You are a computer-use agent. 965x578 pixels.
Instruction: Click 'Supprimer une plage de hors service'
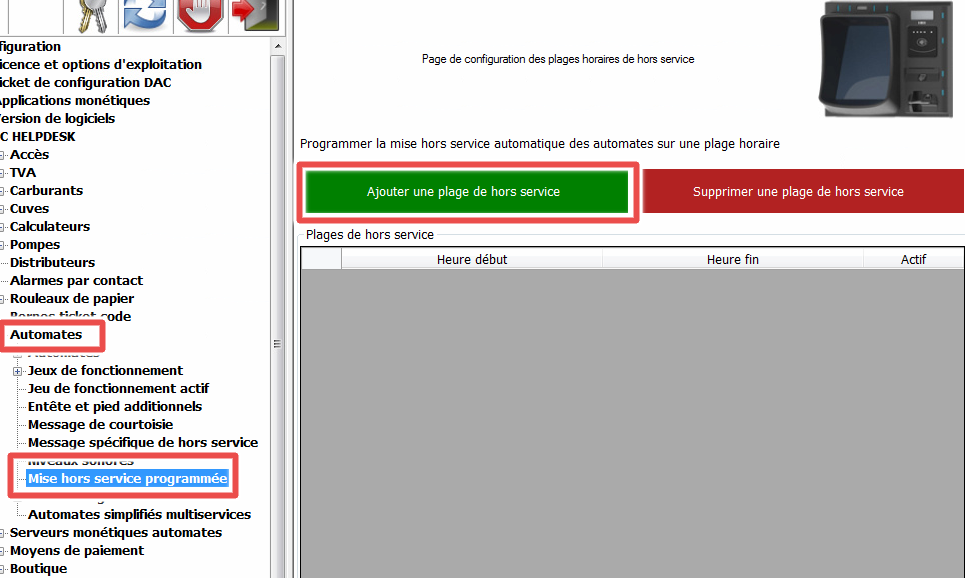pos(798,191)
